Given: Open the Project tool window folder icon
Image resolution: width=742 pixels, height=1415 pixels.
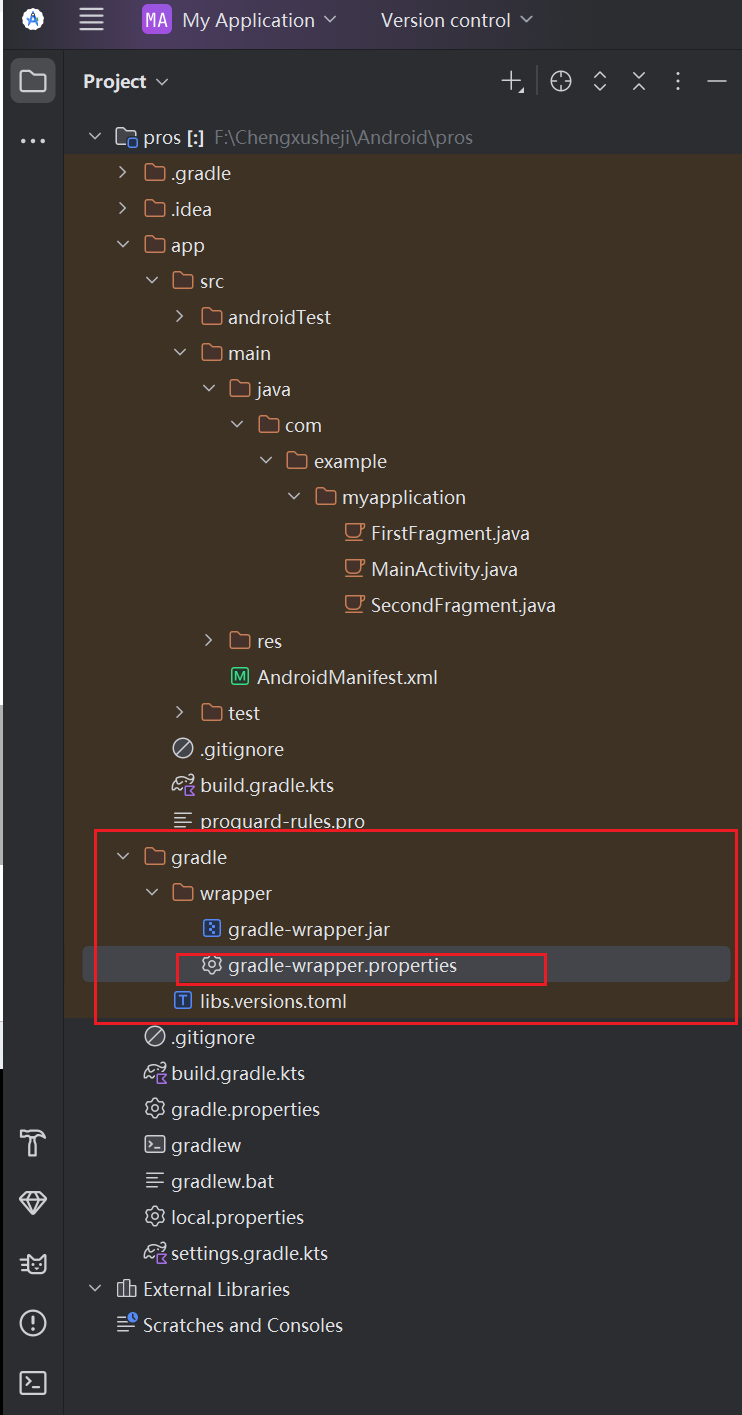Looking at the screenshot, I should click(33, 81).
